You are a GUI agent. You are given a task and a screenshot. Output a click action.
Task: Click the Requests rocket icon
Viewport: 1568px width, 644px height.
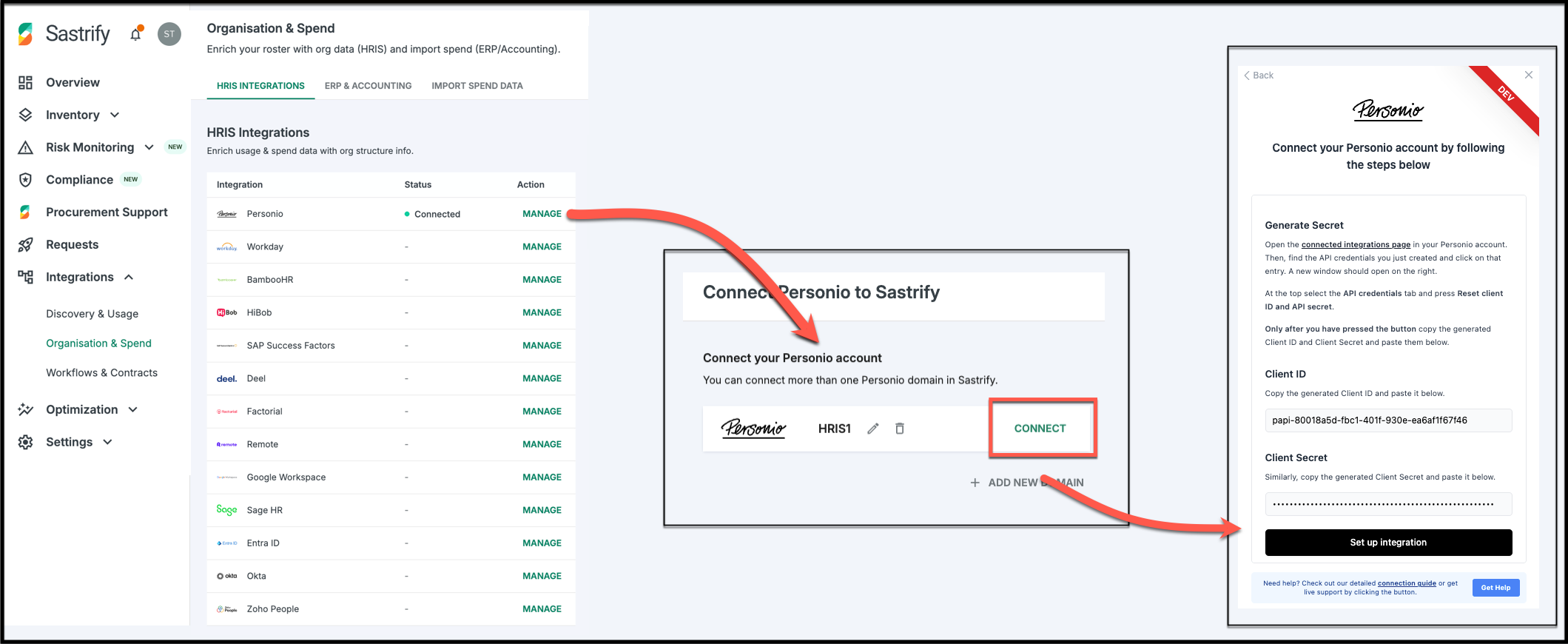[x=25, y=245]
